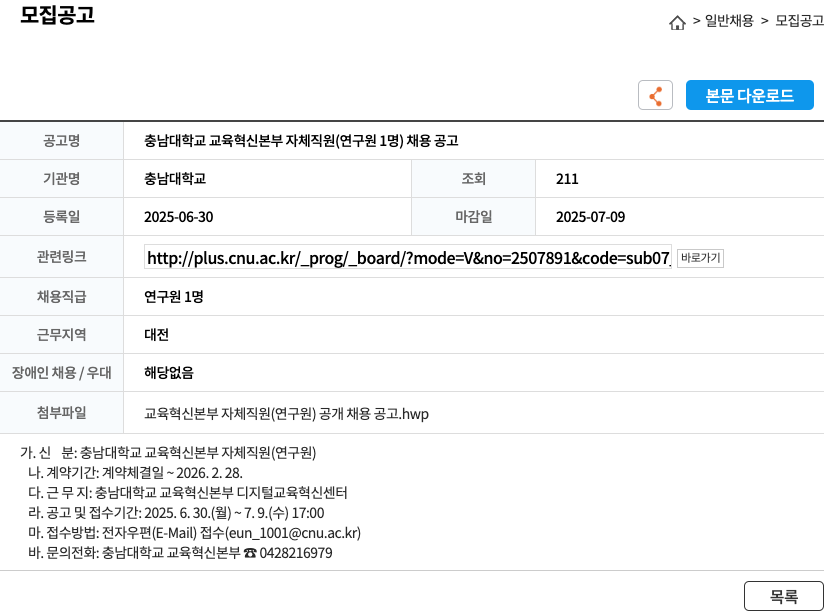The image size is (824, 611).
Task: Open 일반채용 breadcrumb link
Action: point(729,21)
